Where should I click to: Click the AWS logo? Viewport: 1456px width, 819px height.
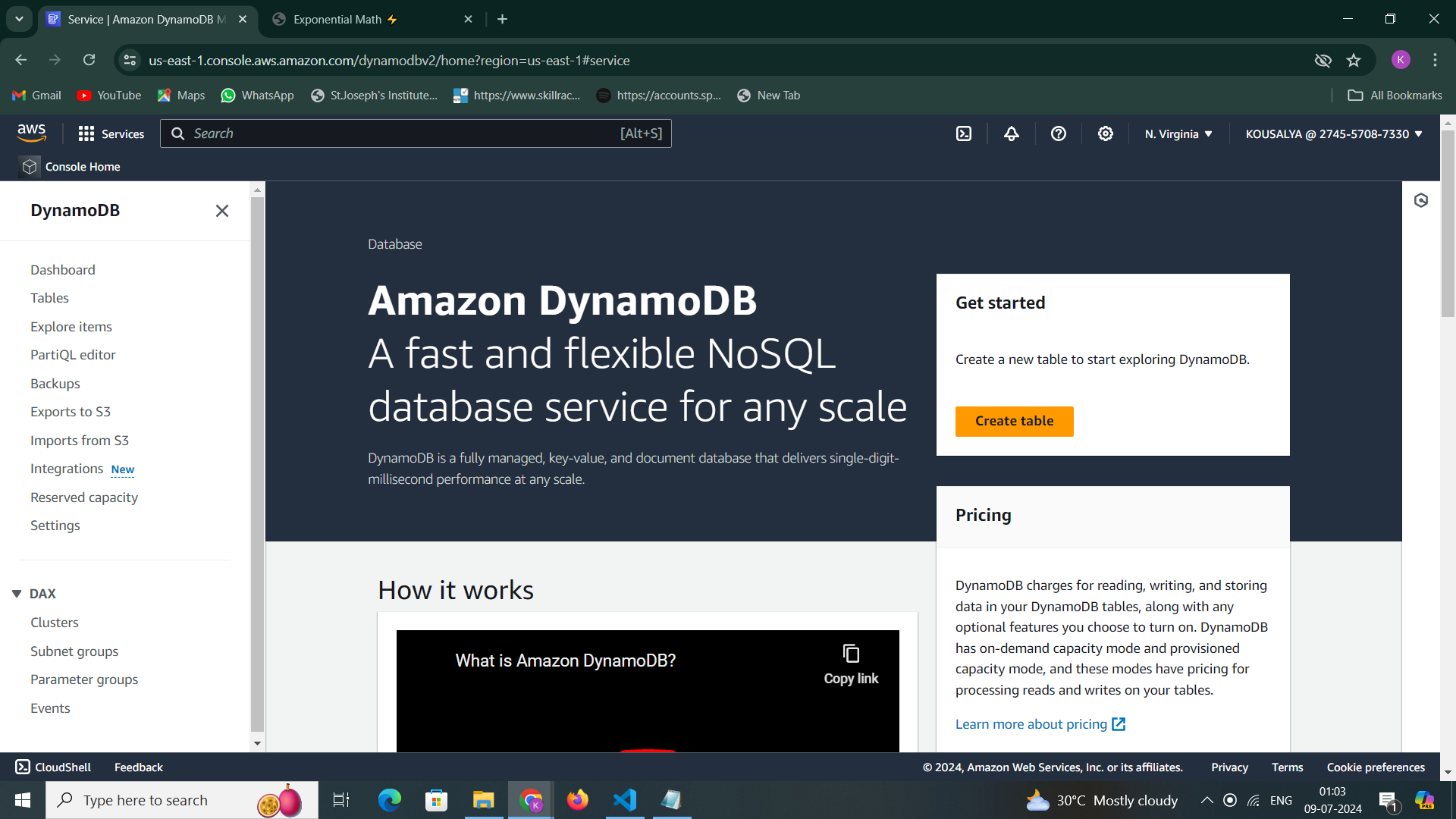pyautogui.click(x=32, y=133)
